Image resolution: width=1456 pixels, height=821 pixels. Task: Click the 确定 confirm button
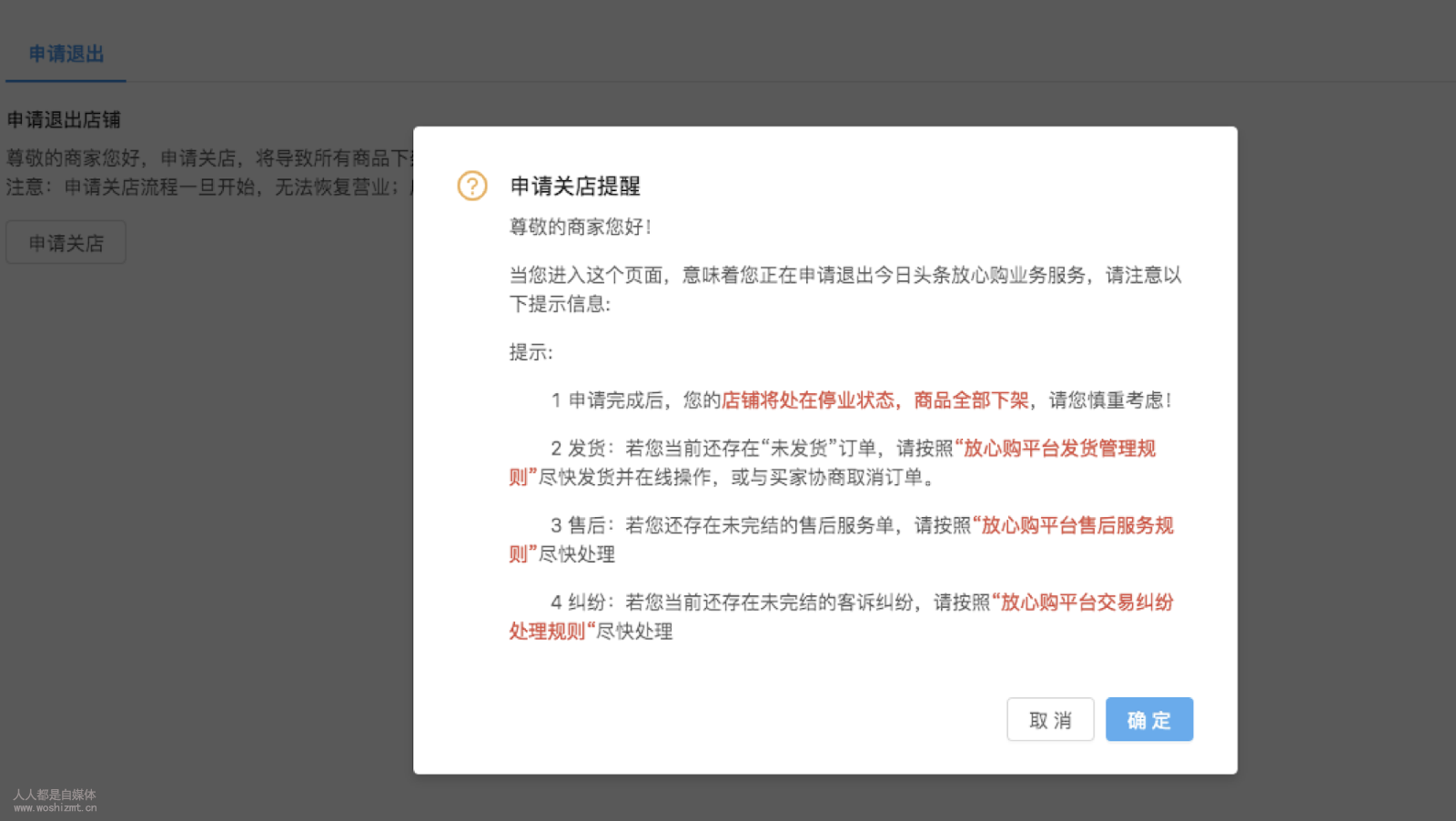(1148, 719)
